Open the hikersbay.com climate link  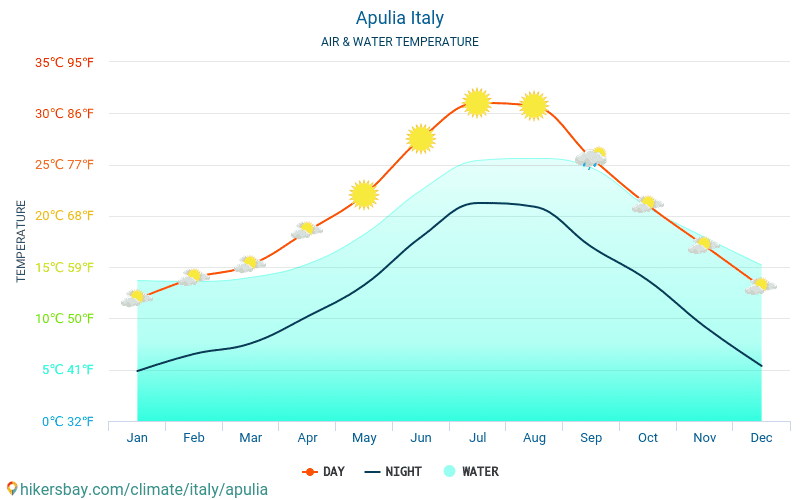(x=144, y=489)
